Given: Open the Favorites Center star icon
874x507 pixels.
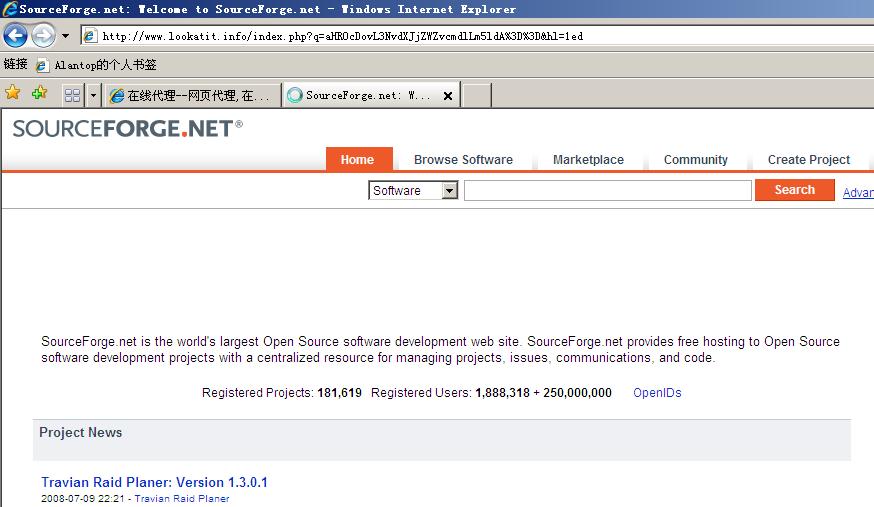Looking at the screenshot, I should pos(13,93).
